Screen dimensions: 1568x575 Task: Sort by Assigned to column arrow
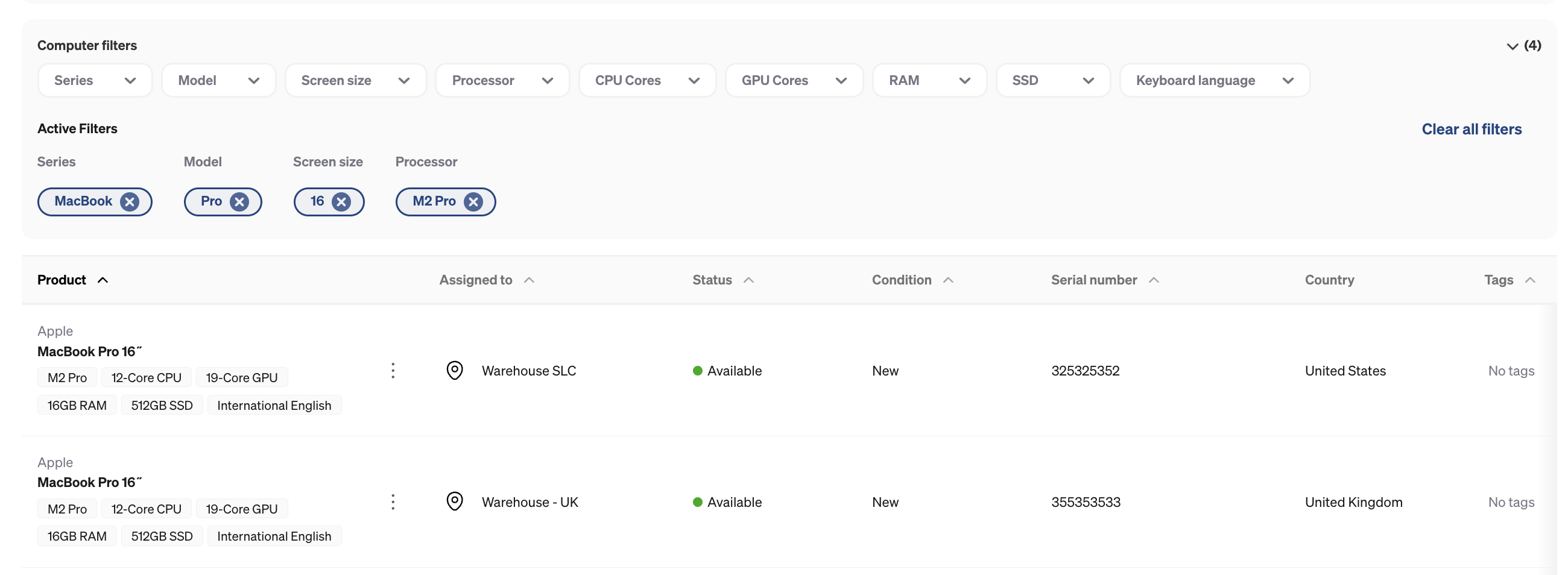click(529, 280)
